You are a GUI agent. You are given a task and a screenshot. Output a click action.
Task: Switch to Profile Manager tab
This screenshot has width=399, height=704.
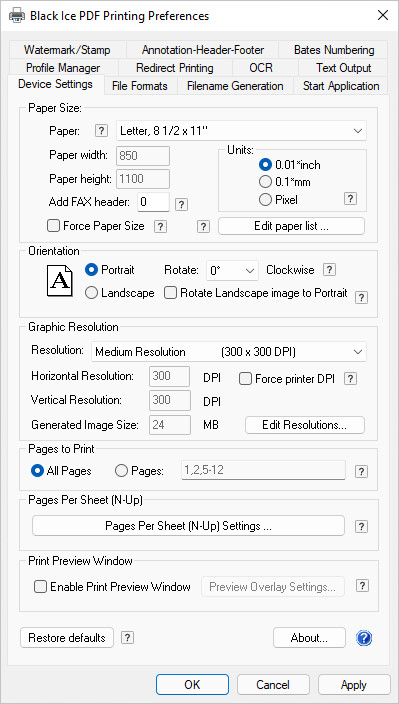click(63, 68)
